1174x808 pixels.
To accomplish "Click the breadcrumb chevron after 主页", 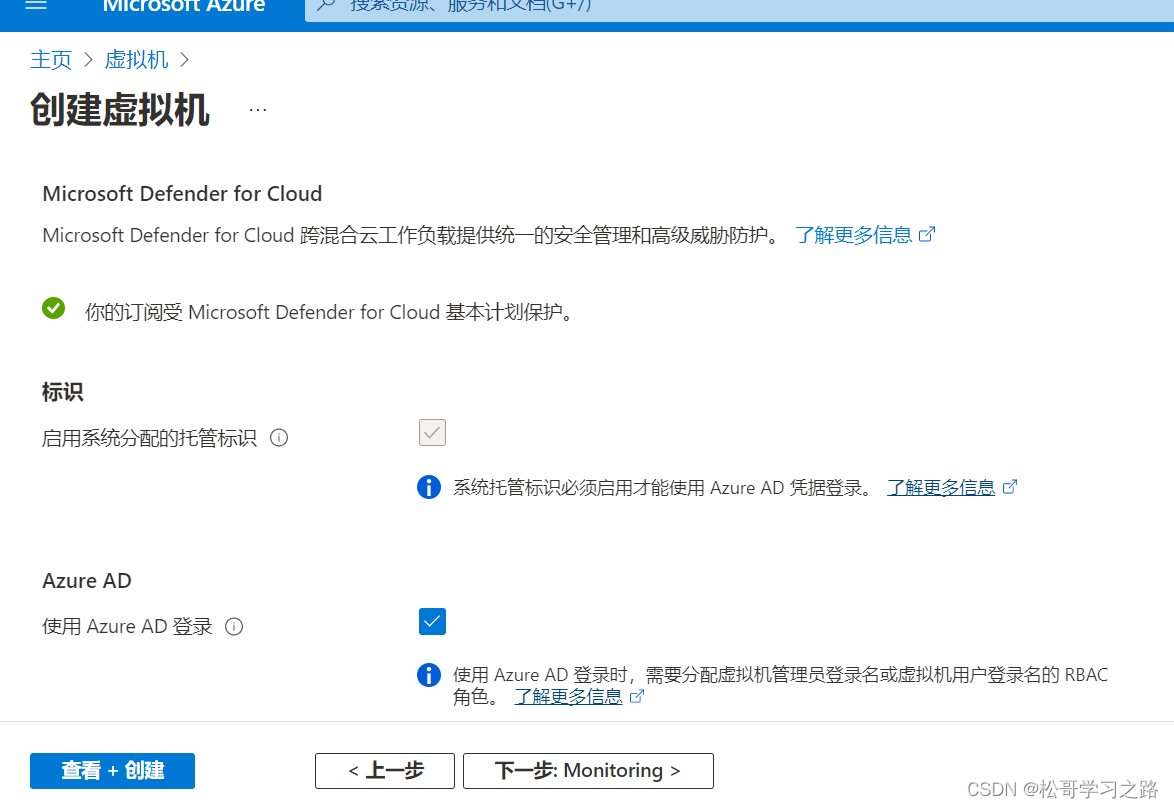I will point(88,60).
